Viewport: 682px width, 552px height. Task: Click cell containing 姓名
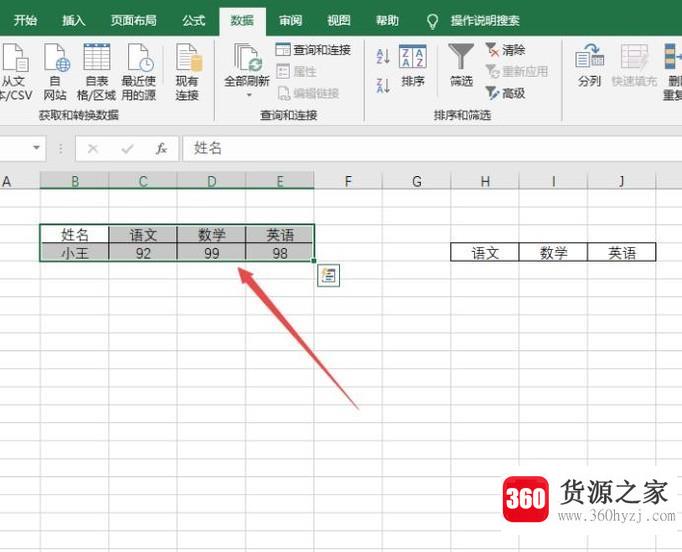[74, 234]
